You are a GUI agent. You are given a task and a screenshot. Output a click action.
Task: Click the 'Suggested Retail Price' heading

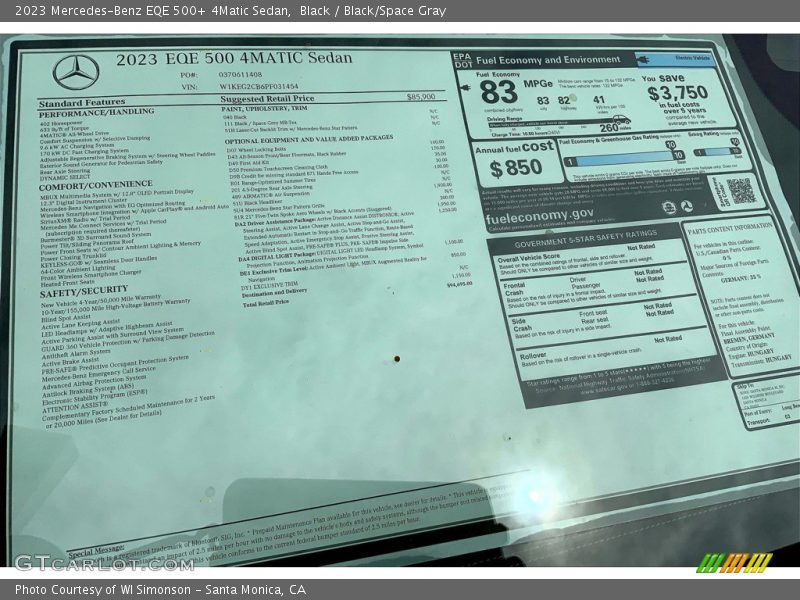tap(267, 98)
